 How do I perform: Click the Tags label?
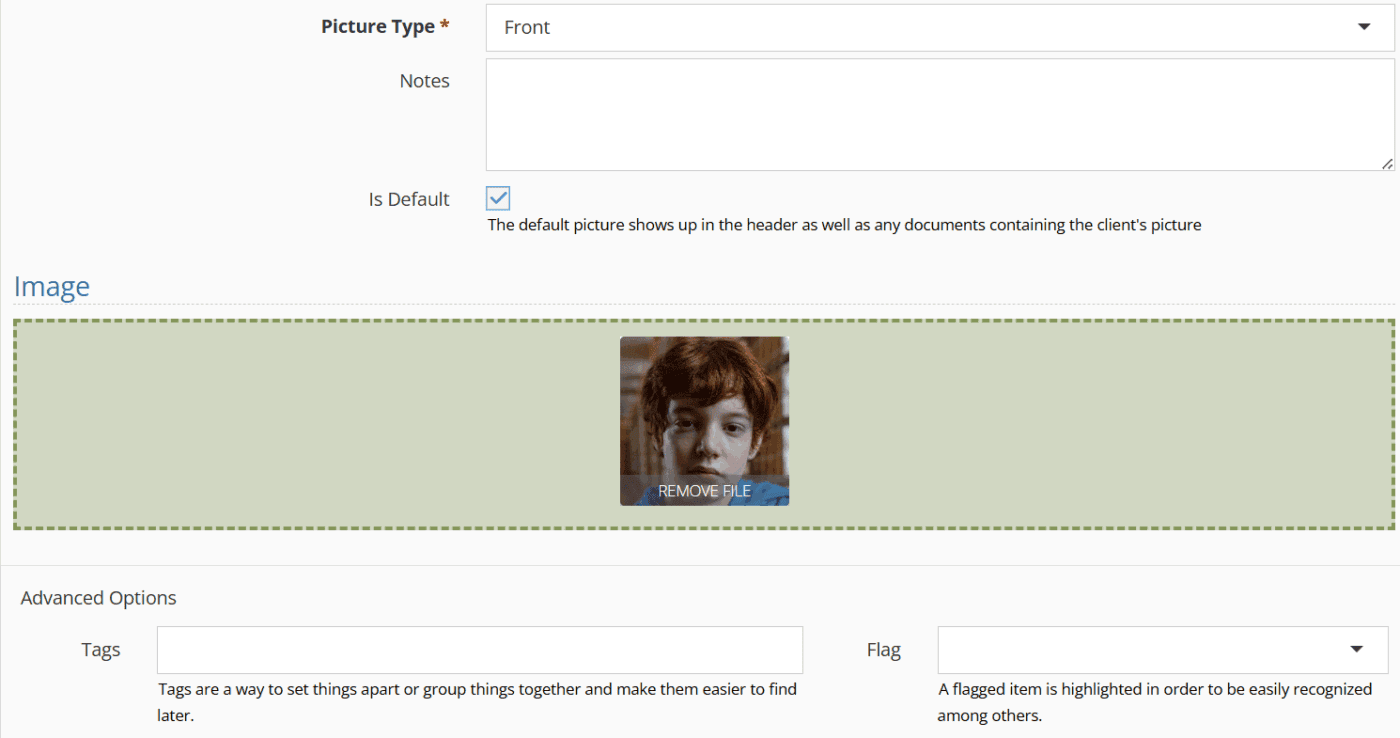(101, 650)
